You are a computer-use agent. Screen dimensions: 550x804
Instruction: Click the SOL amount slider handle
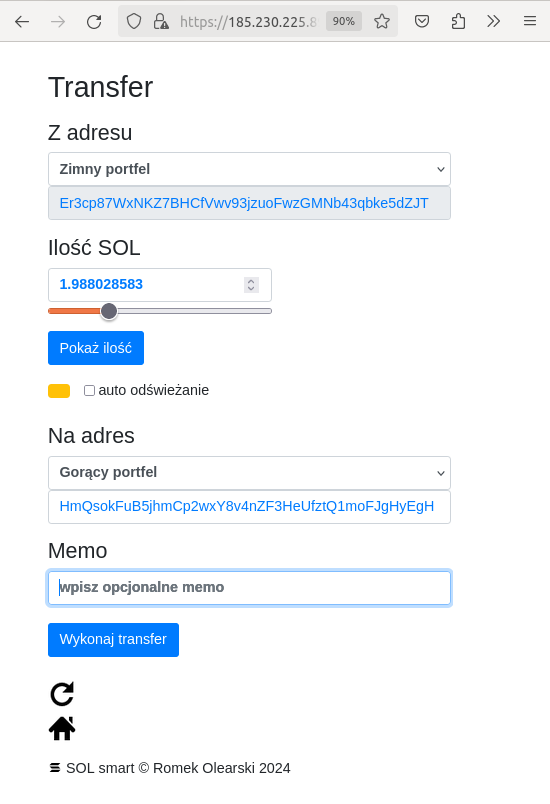(x=109, y=311)
